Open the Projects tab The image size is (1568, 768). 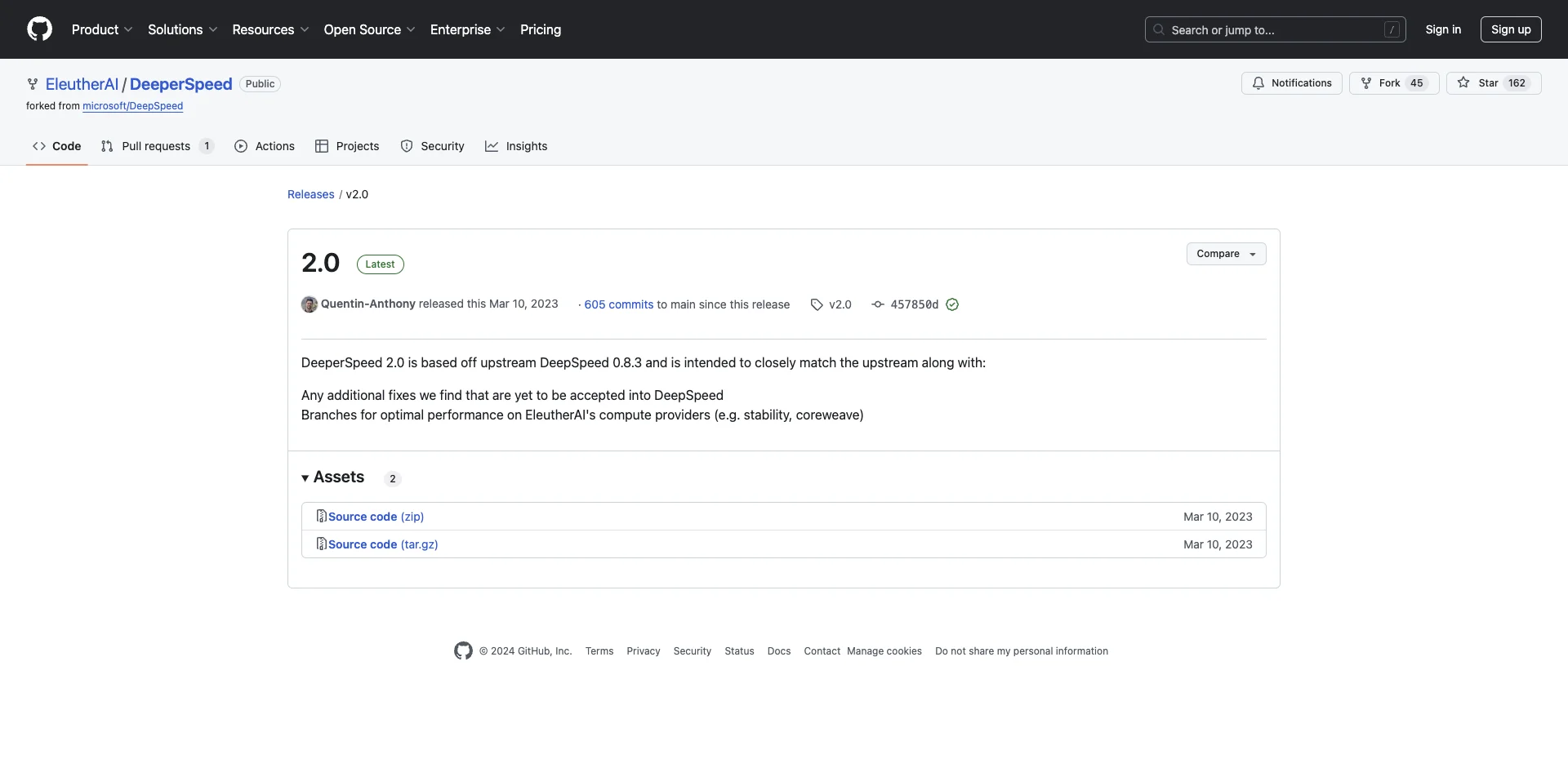tap(347, 146)
